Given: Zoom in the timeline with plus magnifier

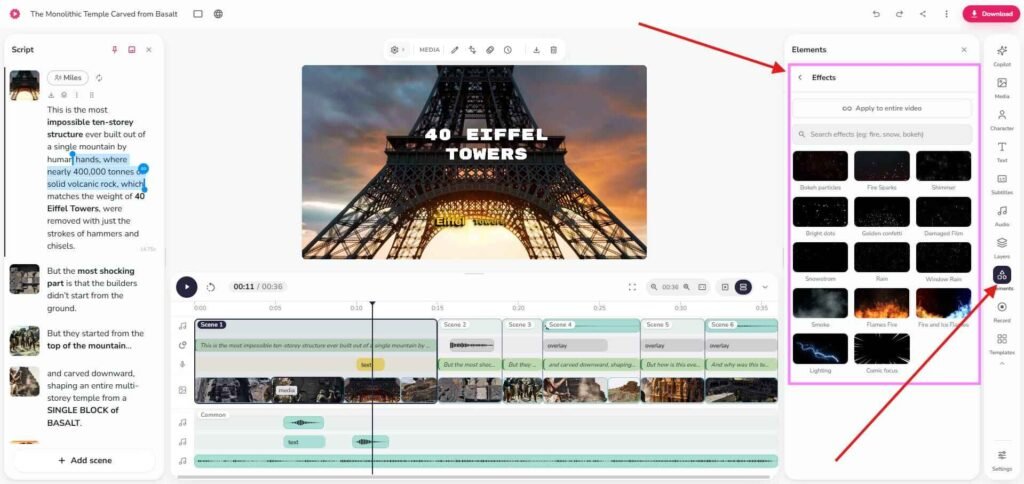Looking at the screenshot, I should [x=686, y=287].
